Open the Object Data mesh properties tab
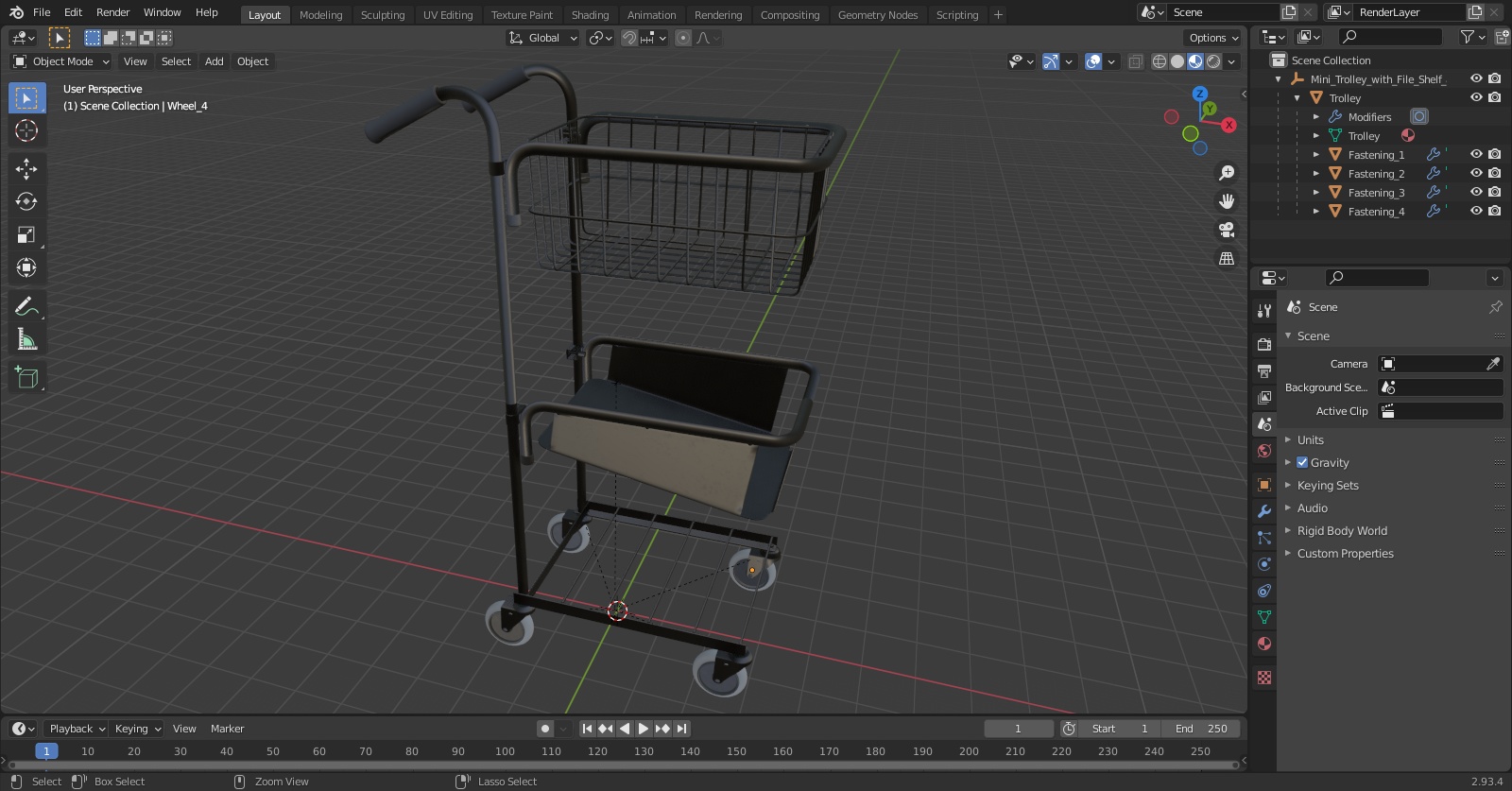This screenshot has height=791, width=1512. (x=1264, y=617)
